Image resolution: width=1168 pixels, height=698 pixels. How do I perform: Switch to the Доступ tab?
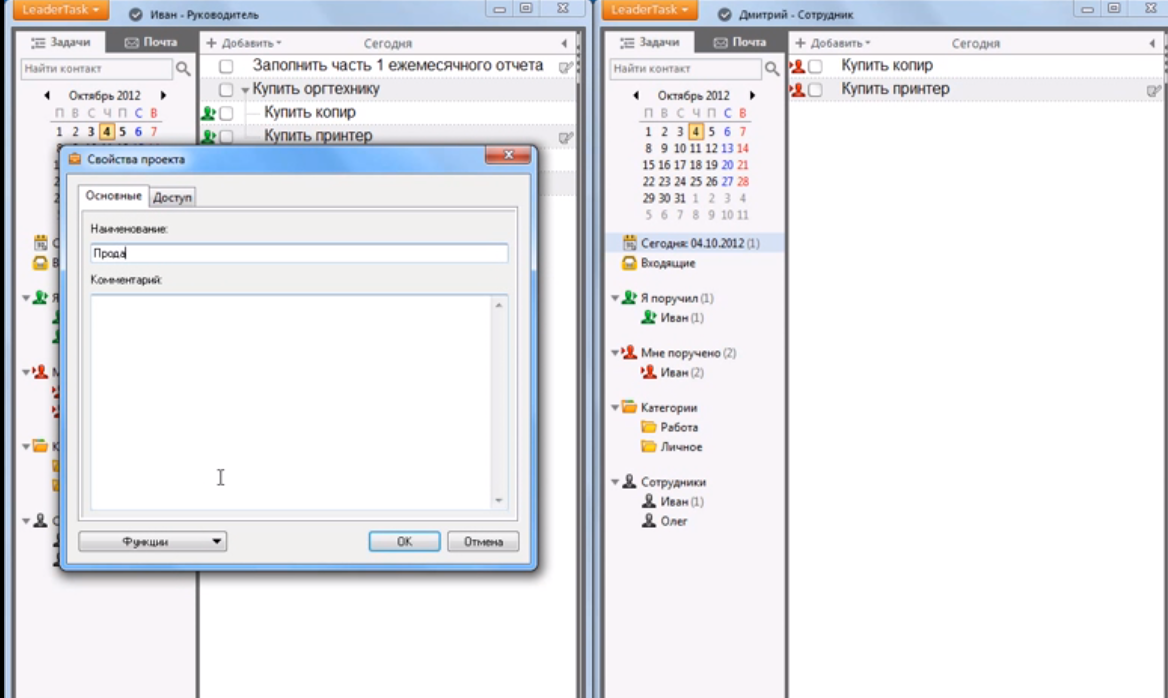172,198
